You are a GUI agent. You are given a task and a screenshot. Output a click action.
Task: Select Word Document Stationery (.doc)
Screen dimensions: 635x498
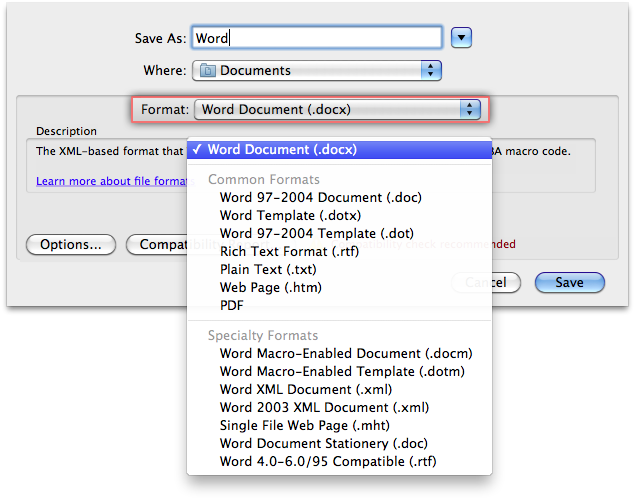[x=339, y=443]
